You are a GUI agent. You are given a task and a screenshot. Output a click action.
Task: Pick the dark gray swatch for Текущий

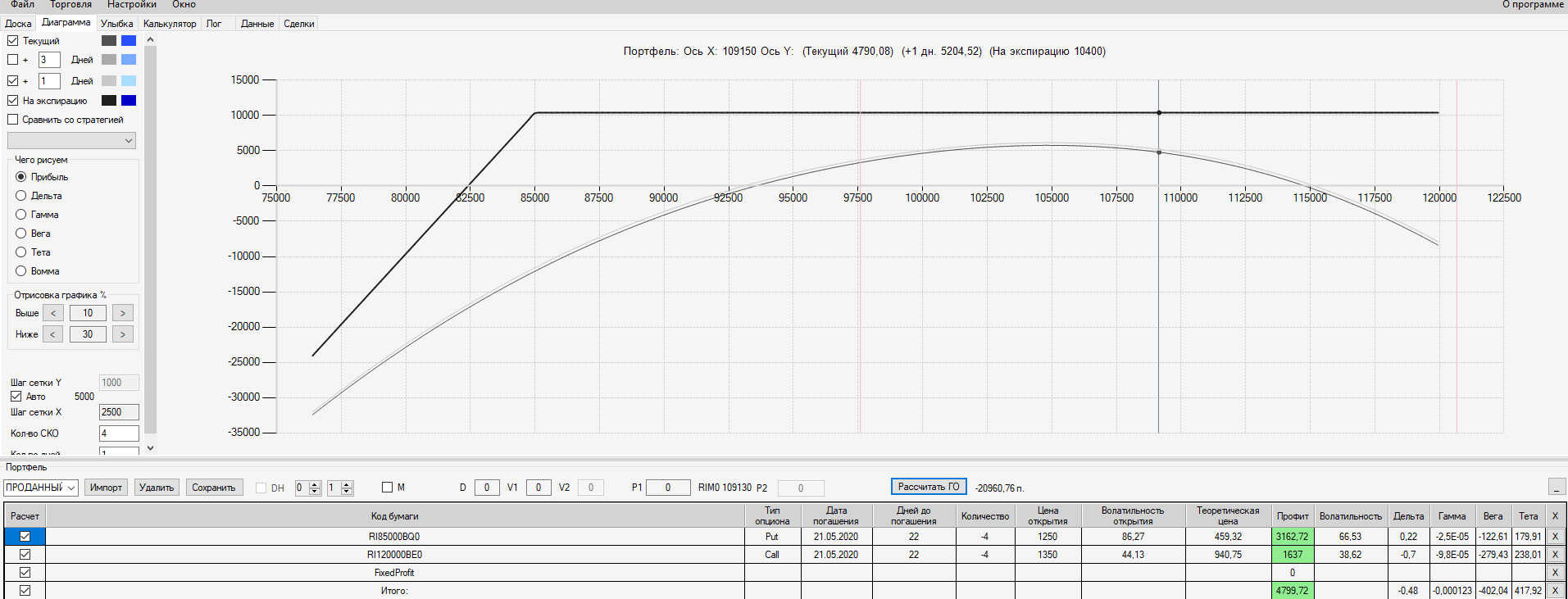[x=109, y=41]
